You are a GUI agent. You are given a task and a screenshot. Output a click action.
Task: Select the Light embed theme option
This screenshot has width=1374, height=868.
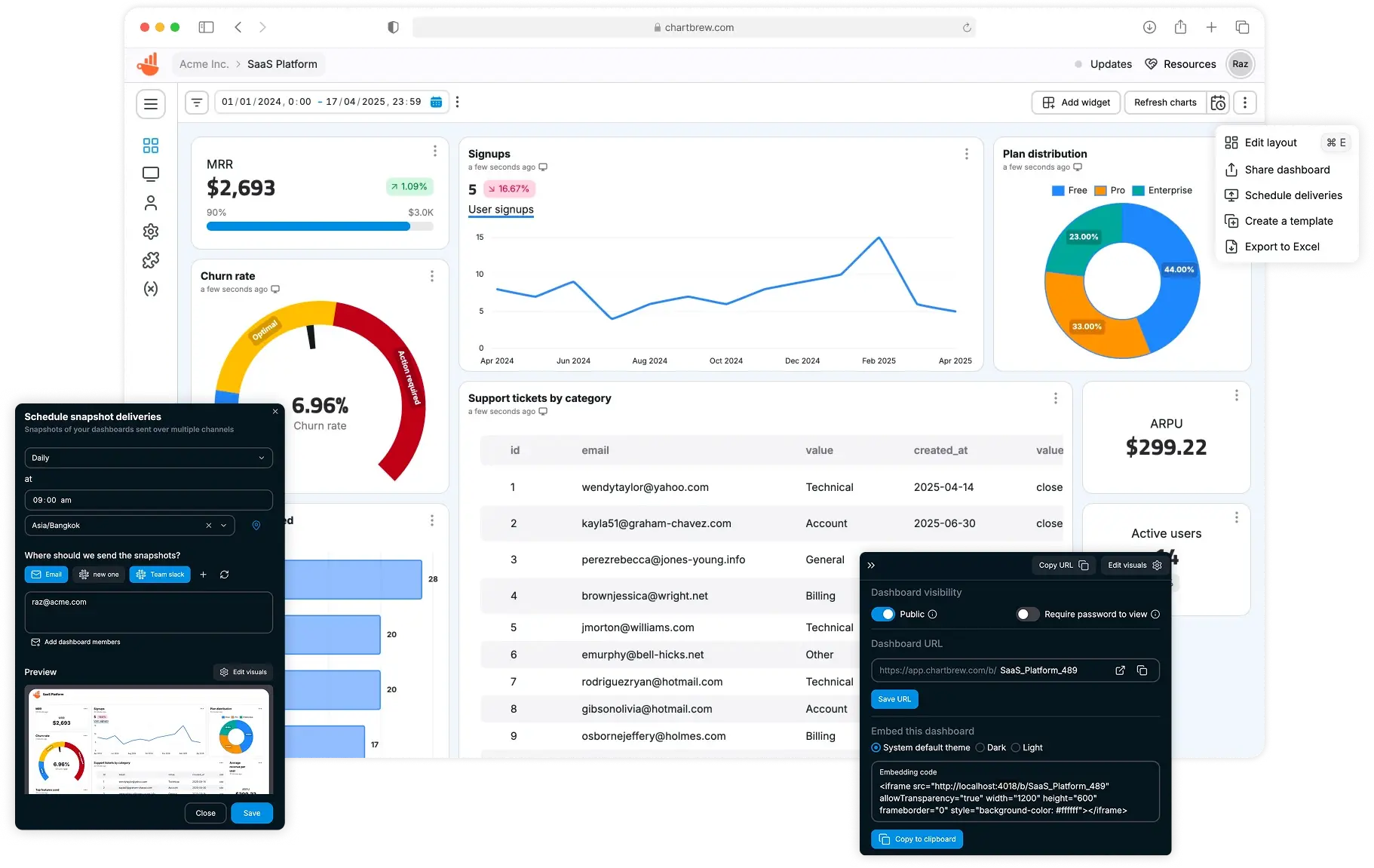[x=1017, y=747]
